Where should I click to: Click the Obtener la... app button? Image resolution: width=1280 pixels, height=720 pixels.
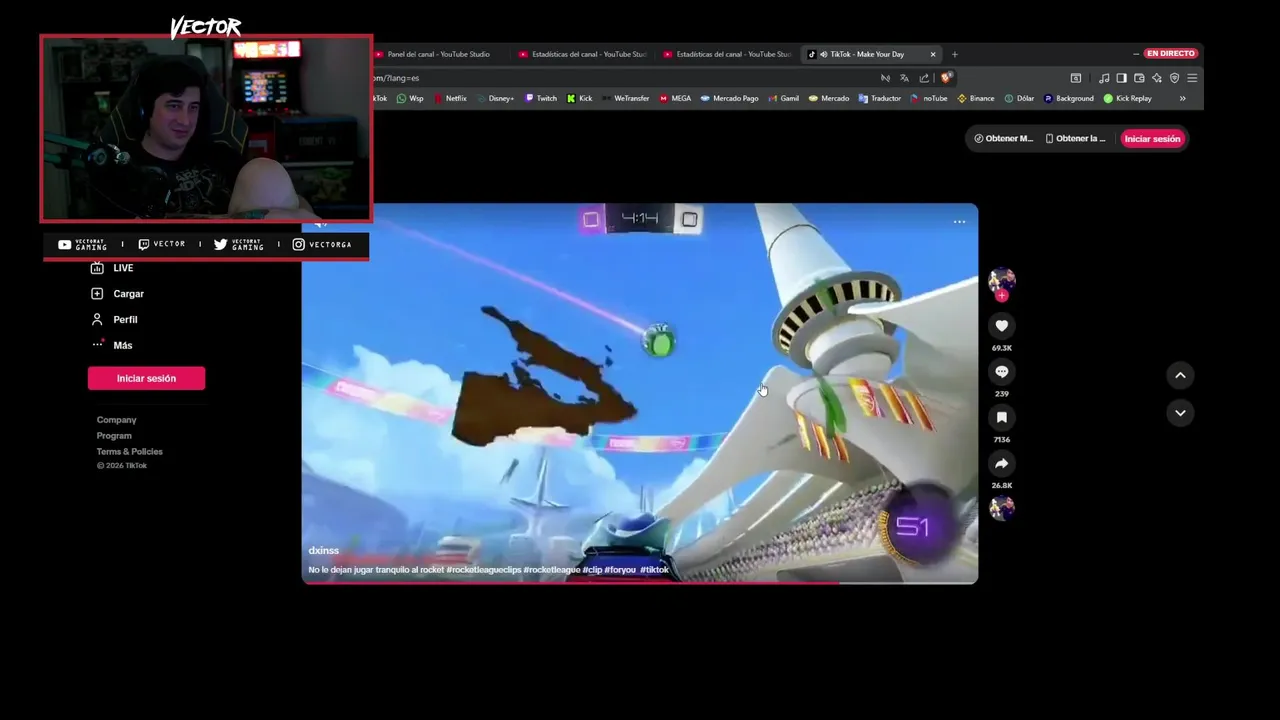[x=1076, y=139]
